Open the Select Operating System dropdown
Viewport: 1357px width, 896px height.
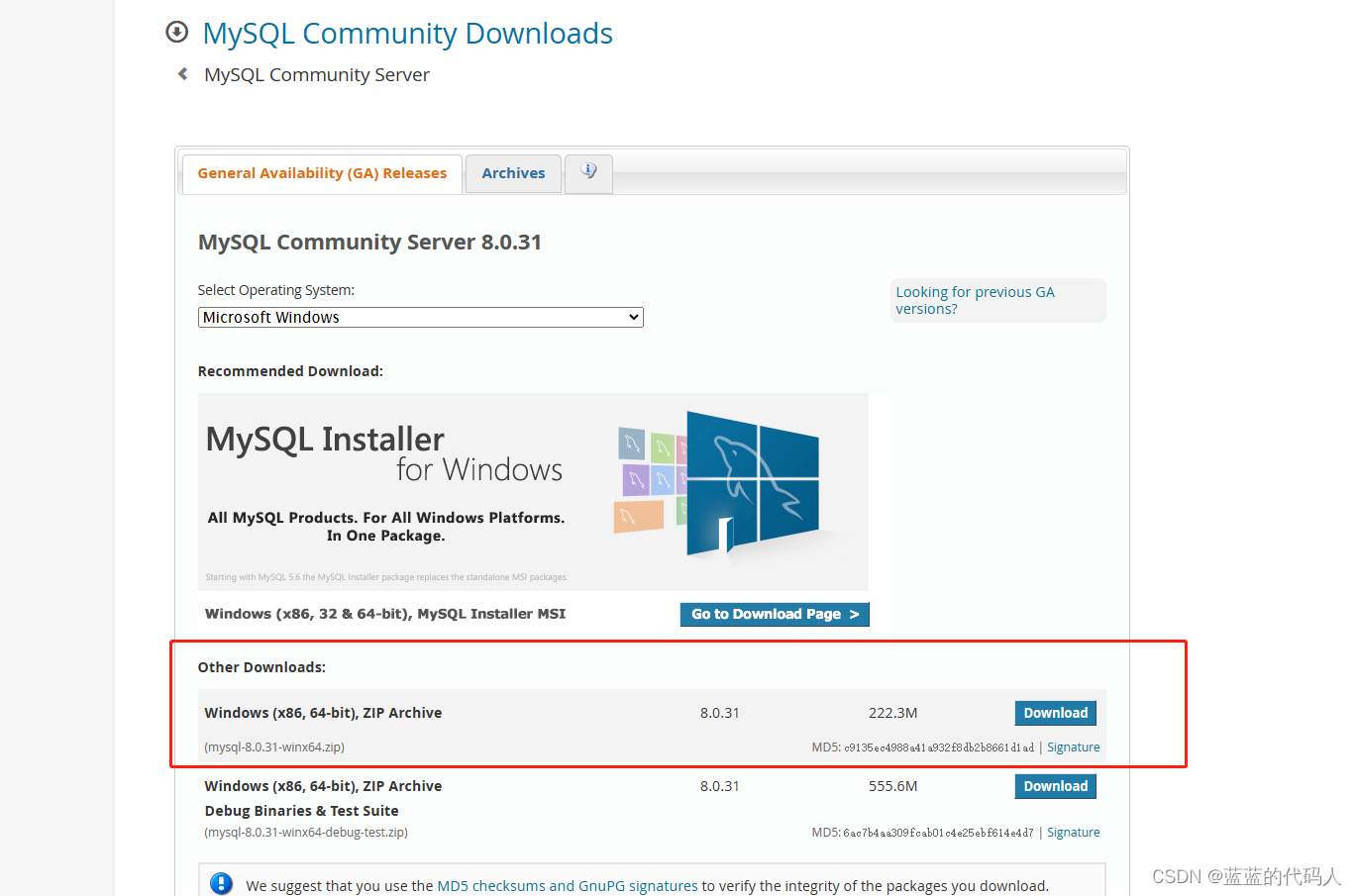[421, 317]
